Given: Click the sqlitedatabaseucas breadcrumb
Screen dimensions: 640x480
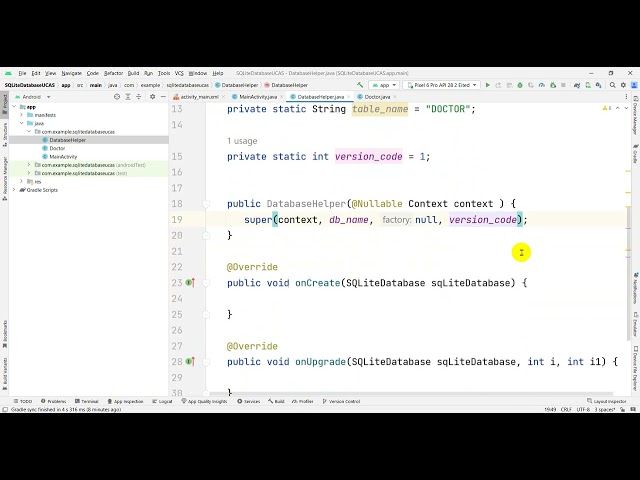Looking at the screenshot, I should [187, 85].
